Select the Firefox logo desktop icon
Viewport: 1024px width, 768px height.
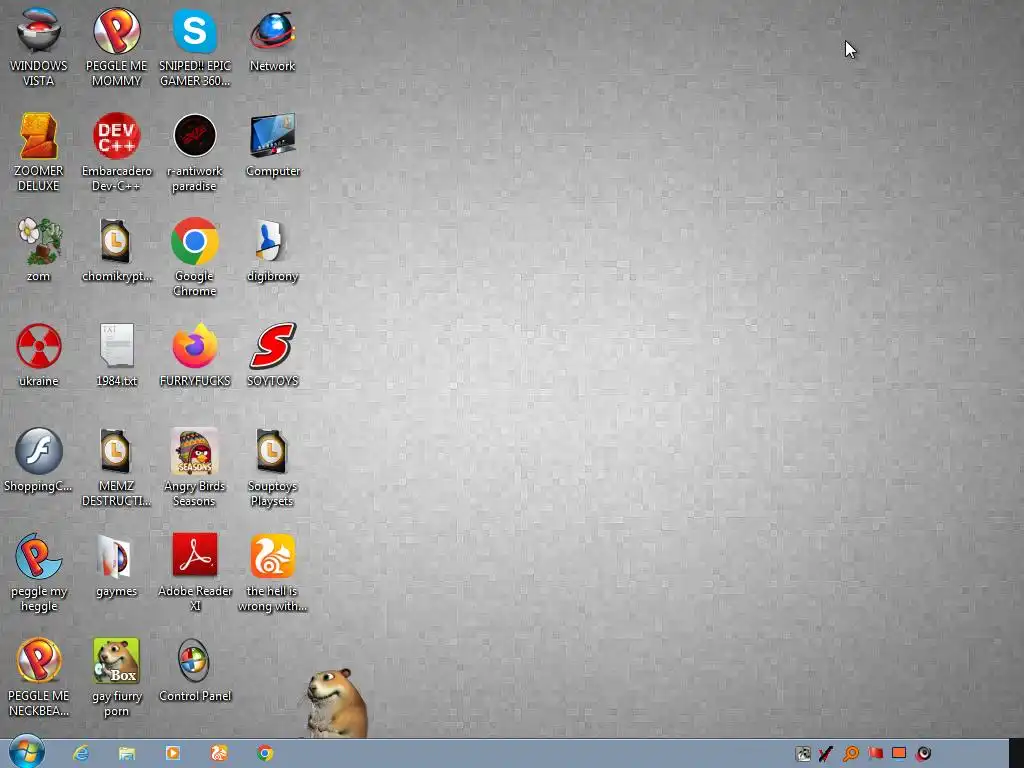point(195,355)
